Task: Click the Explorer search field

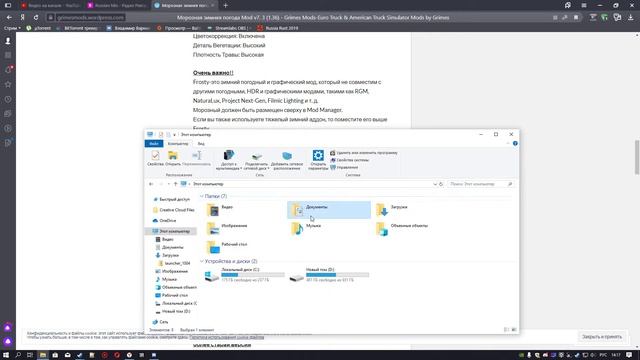Action: tap(480, 184)
